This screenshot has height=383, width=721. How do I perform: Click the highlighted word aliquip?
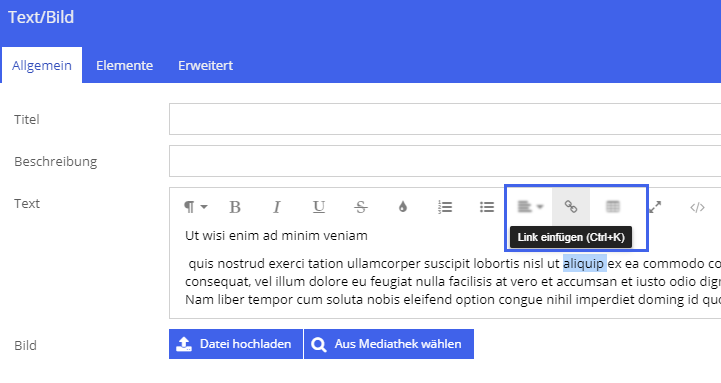[584, 263]
